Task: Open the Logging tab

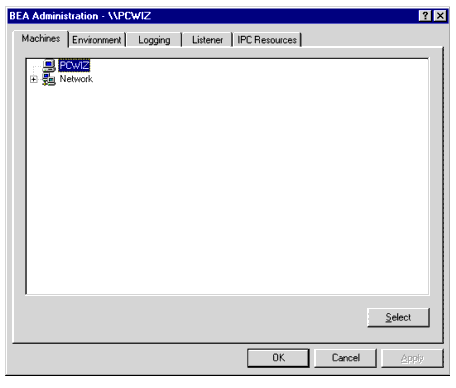Action: click(154, 40)
